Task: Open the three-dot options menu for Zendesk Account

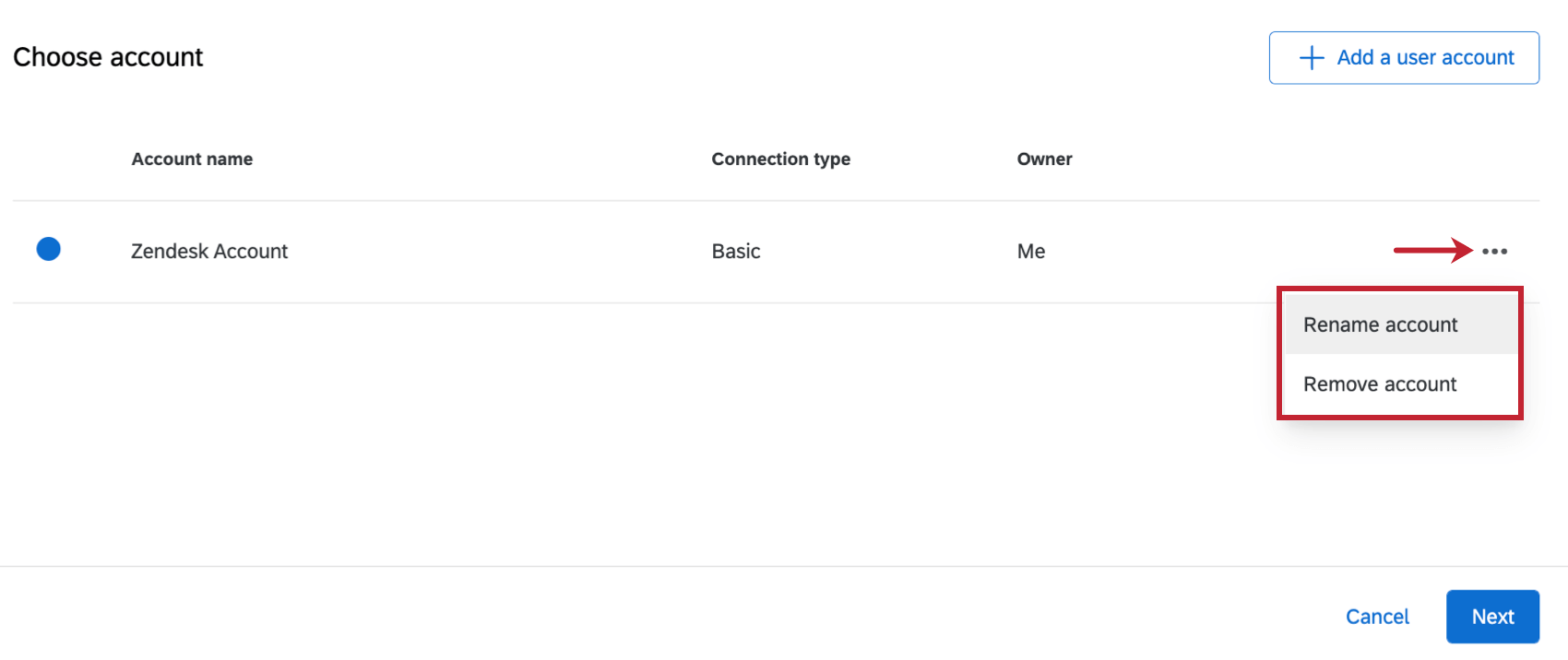Action: tap(1494, 251)
